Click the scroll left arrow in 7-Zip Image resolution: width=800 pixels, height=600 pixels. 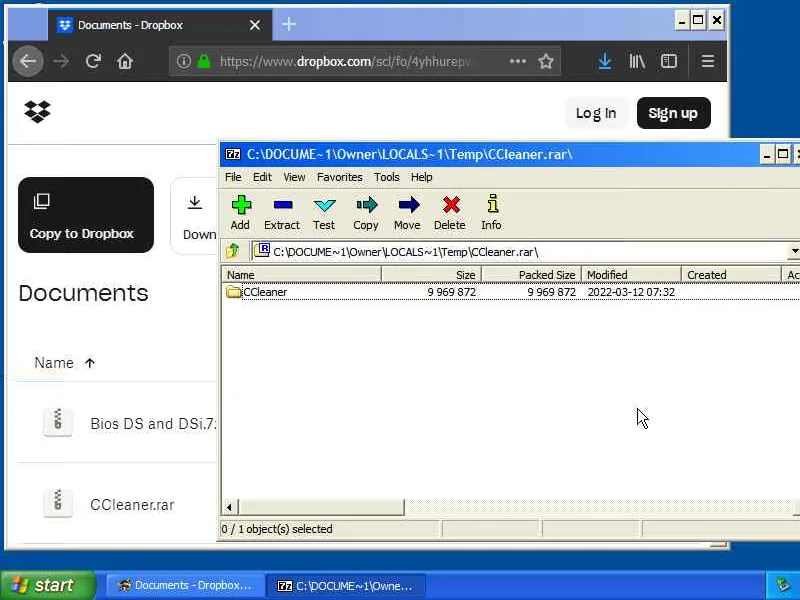click(x=229, y=507)
